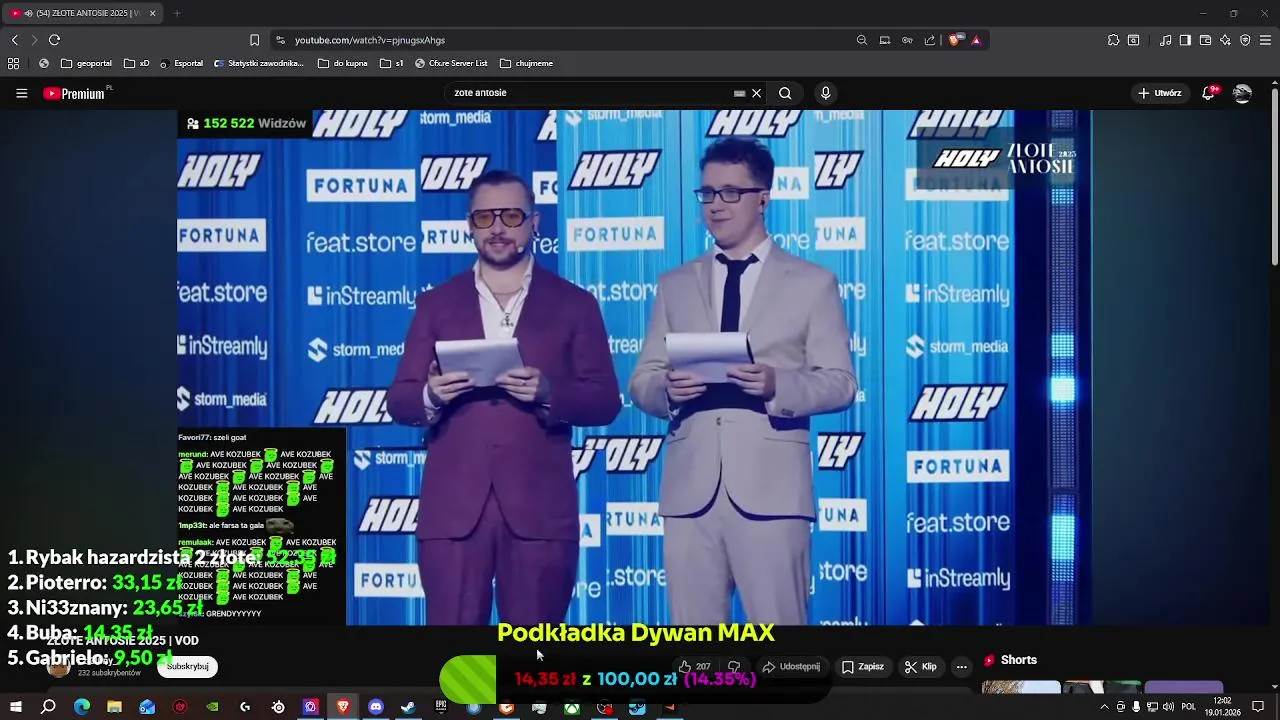Screen dimensions: 1280x720
Task: Close the ZŁOTE ANTOSIE browser tab
Action: pos(152,13)
